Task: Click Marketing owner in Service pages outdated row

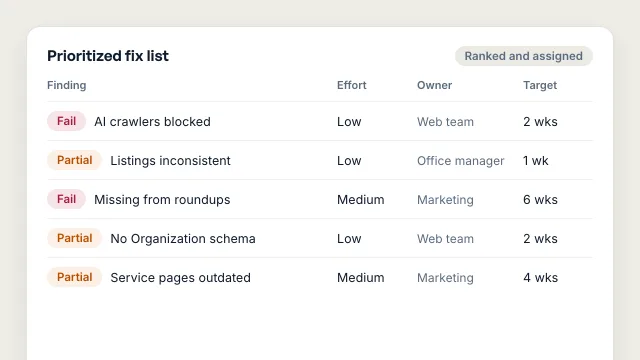Action: point(445,278)
